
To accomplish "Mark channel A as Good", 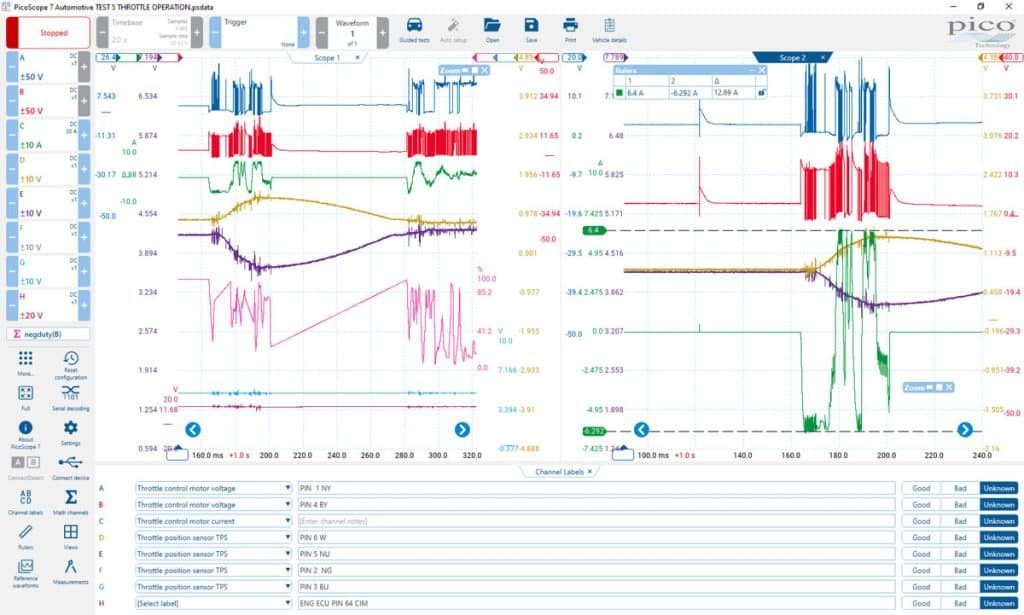I will (x=921, y=488).
